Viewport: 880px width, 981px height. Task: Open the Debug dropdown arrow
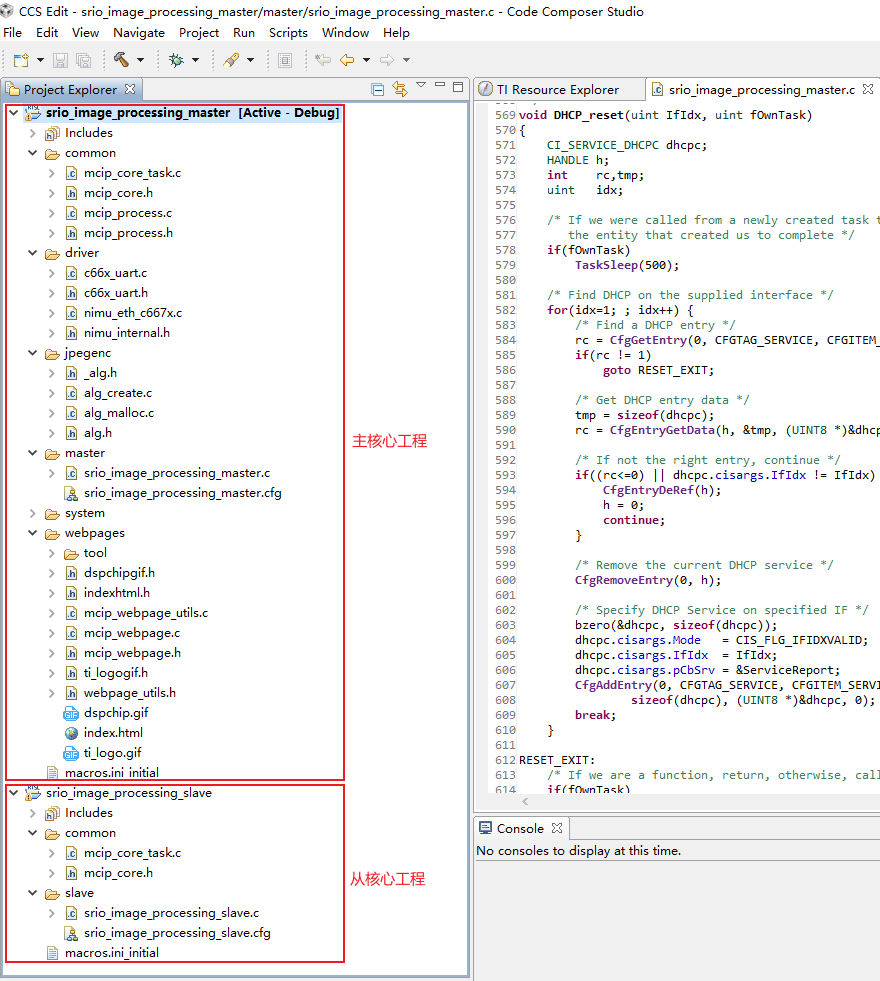pyautogui.click(x=195, y=60)
